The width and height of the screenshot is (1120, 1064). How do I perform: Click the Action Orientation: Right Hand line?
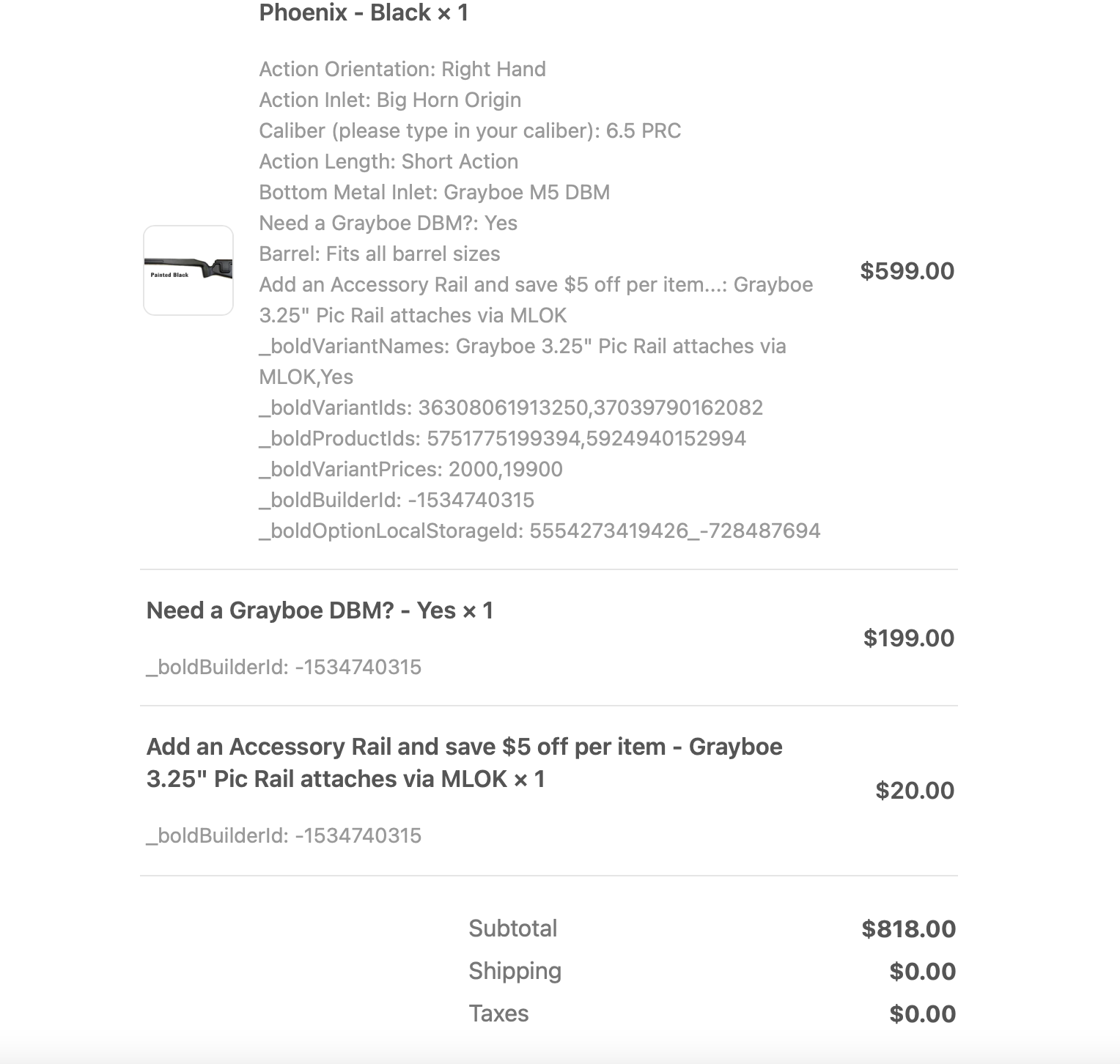402,70
